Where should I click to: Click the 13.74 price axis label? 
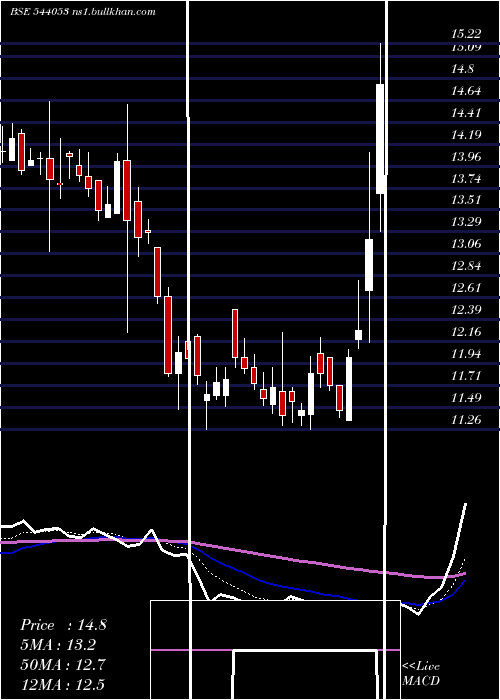pos(466,179)
